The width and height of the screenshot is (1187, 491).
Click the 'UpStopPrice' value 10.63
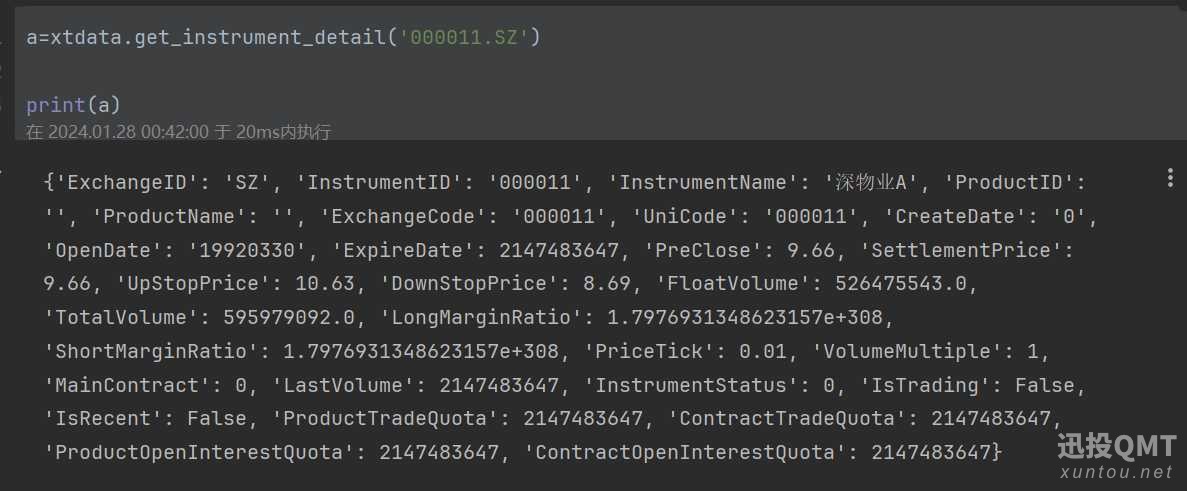(325, 284)
